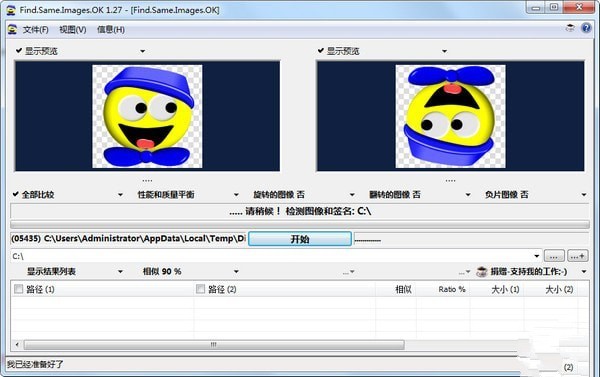The height and width of the screenshot is (377, 600).
Task: Click the C:\ folder path input field
Action: (x=271, y=256)
